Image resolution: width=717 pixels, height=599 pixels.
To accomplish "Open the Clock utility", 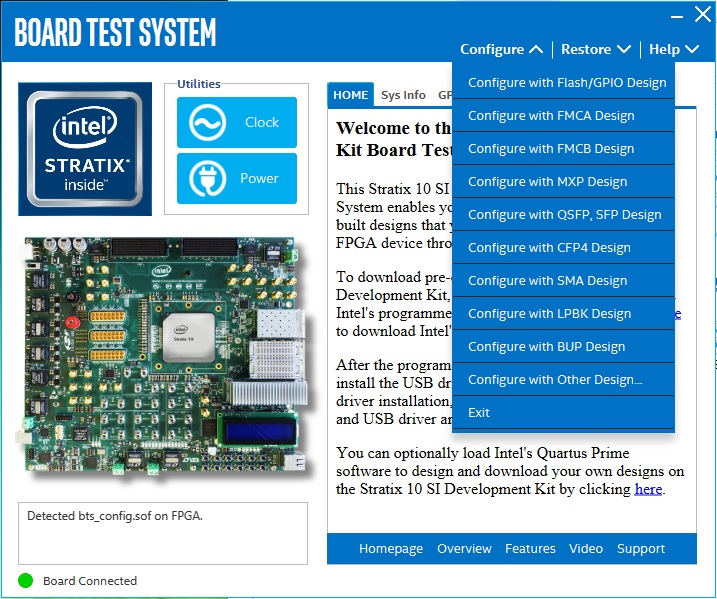I will click(x=237, y=122).
